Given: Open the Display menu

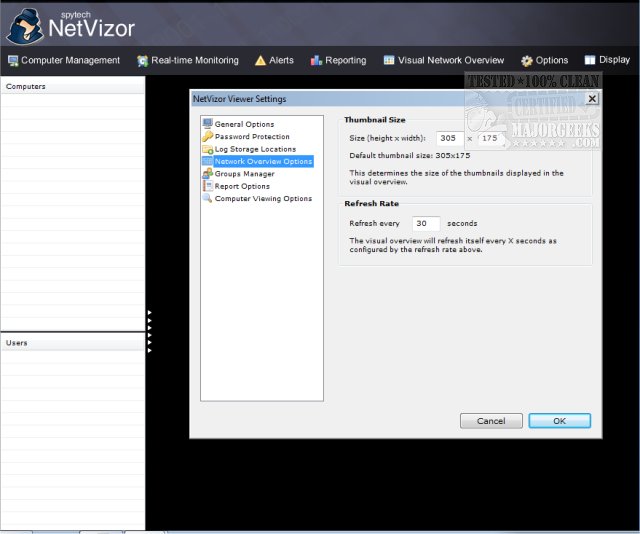Looking at the screenshot, I should coord(607,60).
